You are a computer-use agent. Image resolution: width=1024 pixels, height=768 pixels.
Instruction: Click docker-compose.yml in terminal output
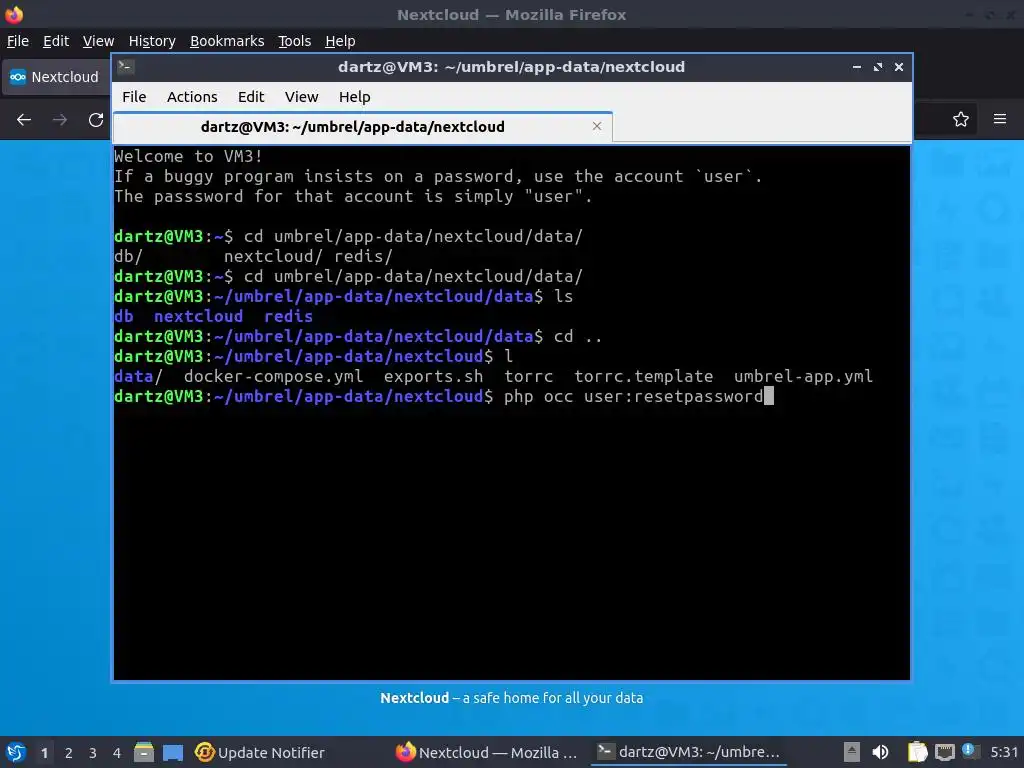point(273,377)
